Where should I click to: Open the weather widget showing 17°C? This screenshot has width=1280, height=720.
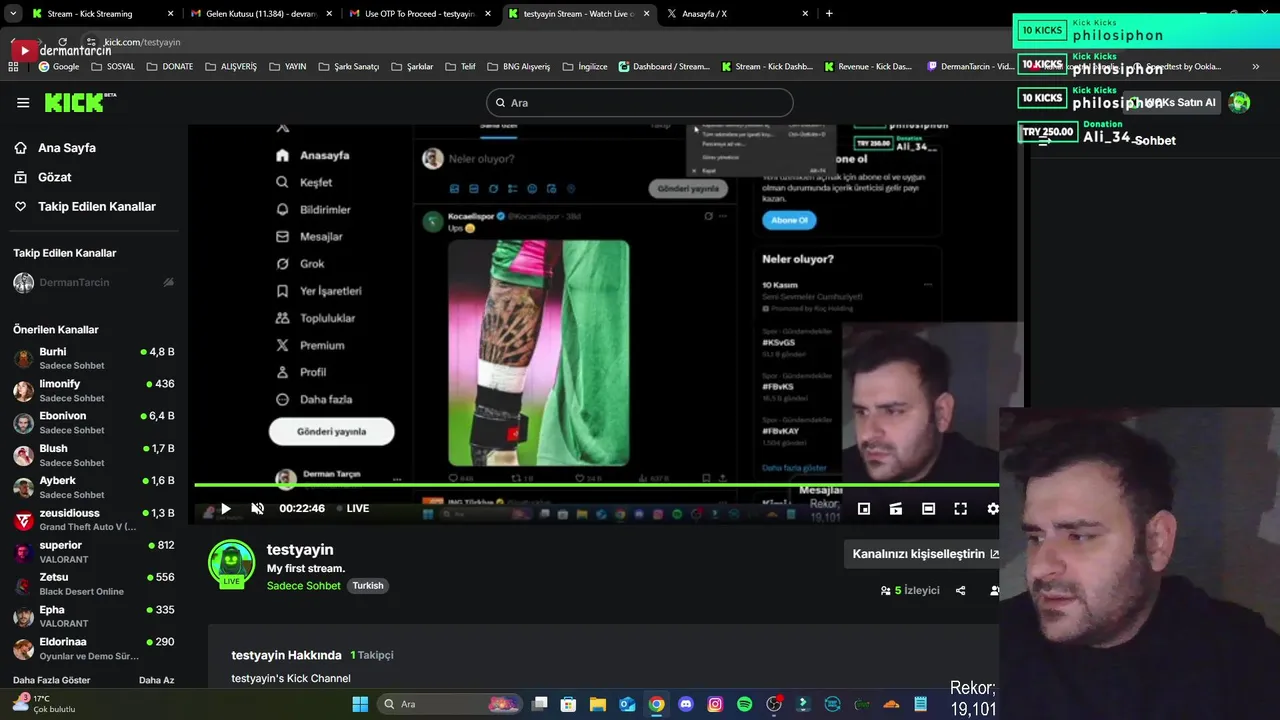(x=44, y=704)
